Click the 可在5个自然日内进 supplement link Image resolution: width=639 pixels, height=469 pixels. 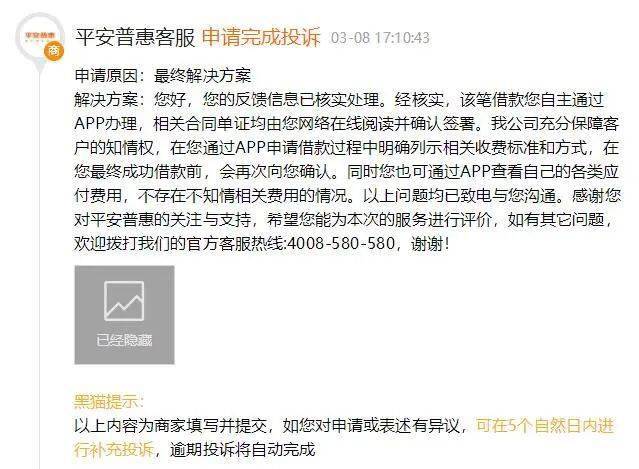pos(545,426)
